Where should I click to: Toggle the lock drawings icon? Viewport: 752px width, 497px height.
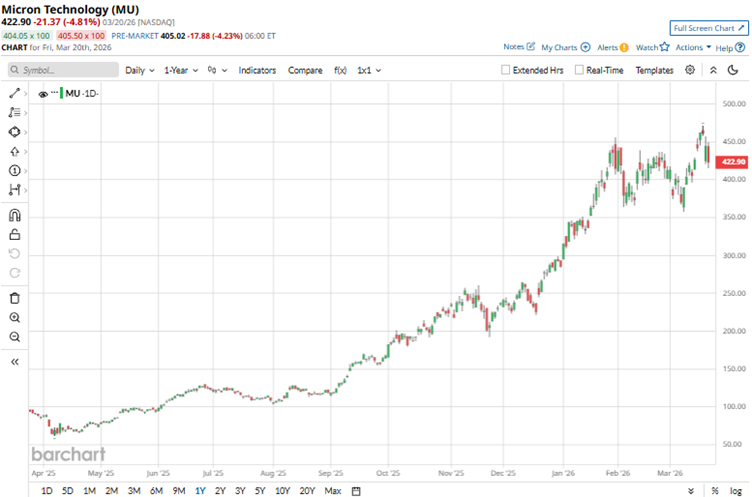(15, 235)
